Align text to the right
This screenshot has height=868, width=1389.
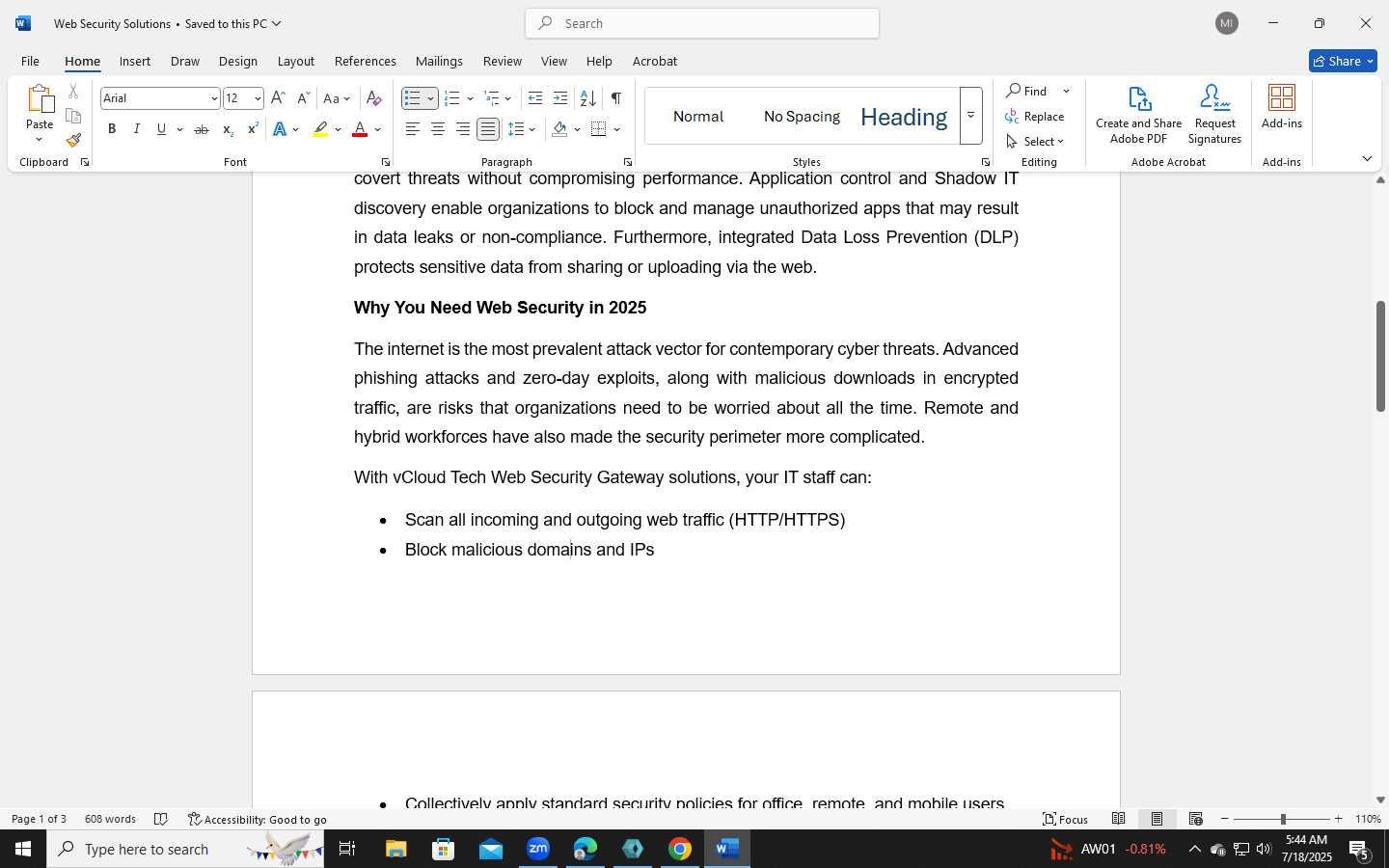[x=463, y=129]
